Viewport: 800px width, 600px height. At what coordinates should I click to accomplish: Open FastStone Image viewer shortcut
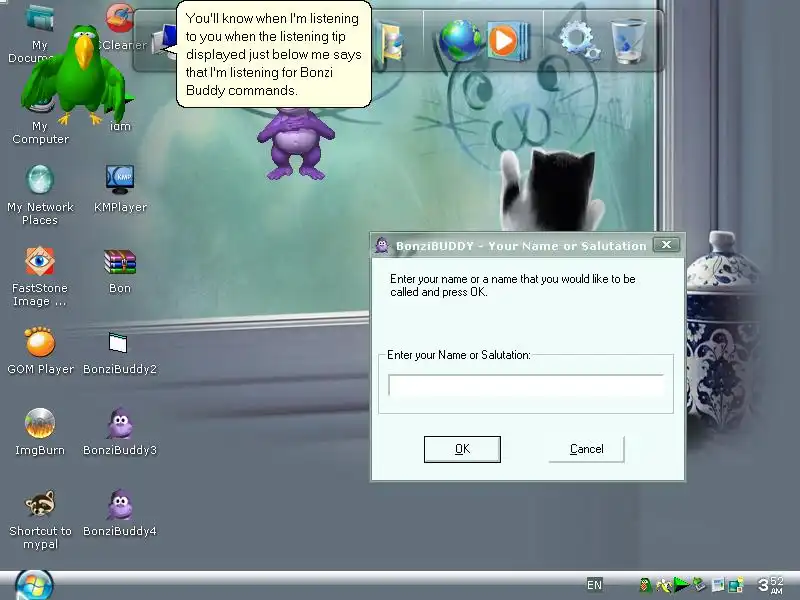pyautogui.click(x=40, y=277)
